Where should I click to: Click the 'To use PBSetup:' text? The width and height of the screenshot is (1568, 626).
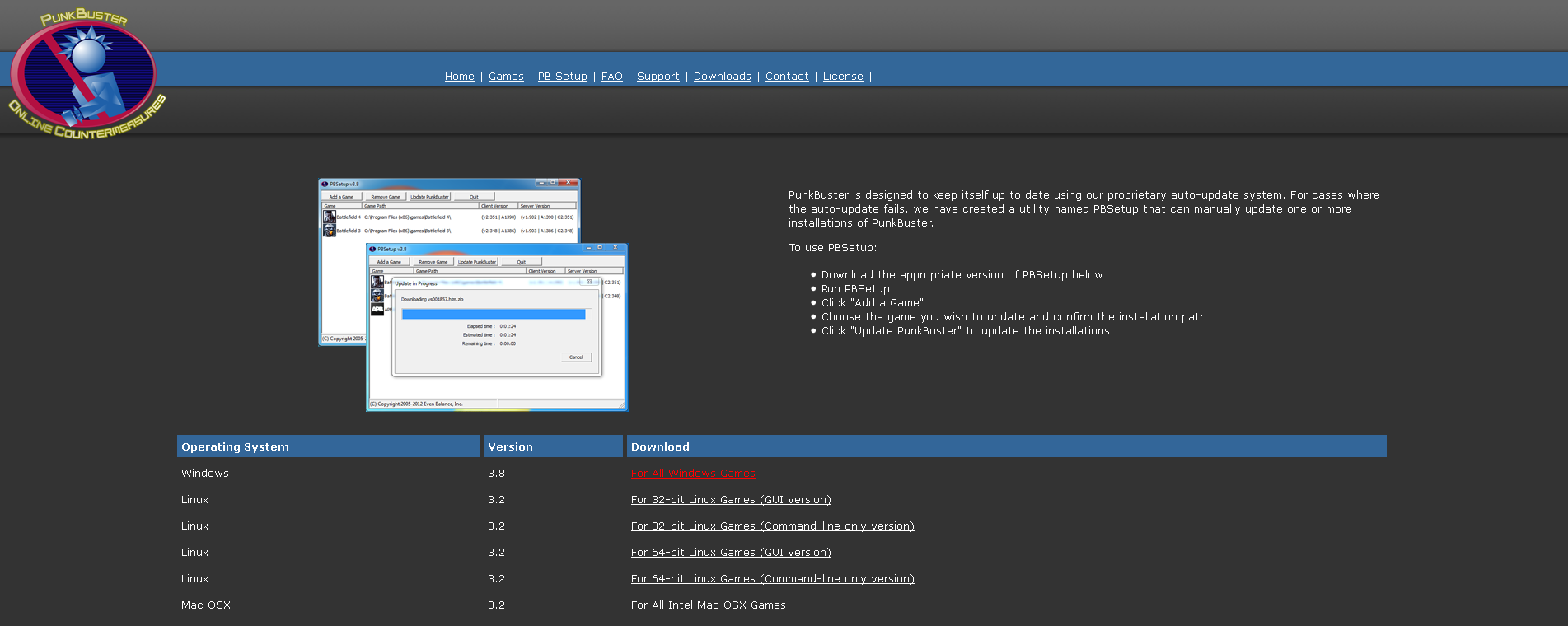(832, 248)
